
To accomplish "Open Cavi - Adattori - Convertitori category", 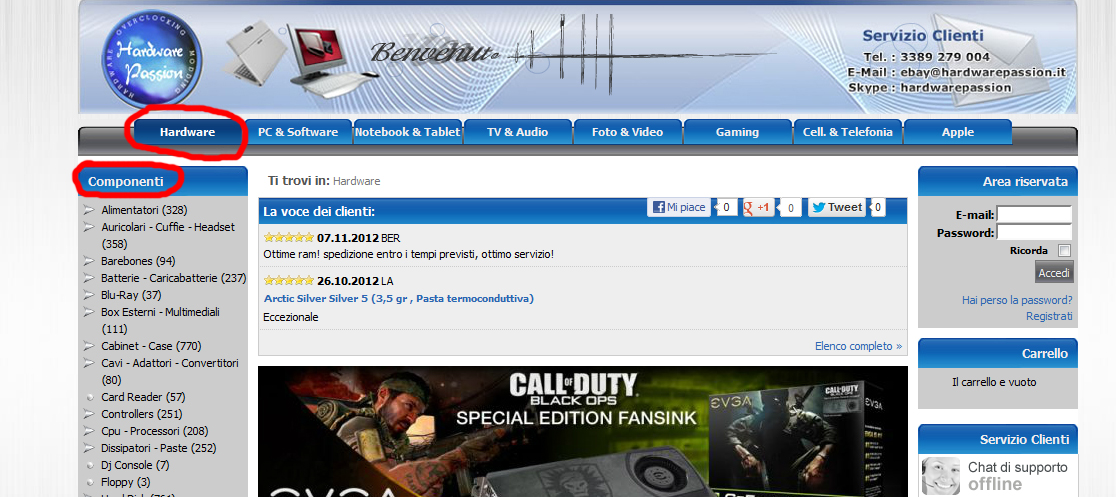I will tap(169, 371).
